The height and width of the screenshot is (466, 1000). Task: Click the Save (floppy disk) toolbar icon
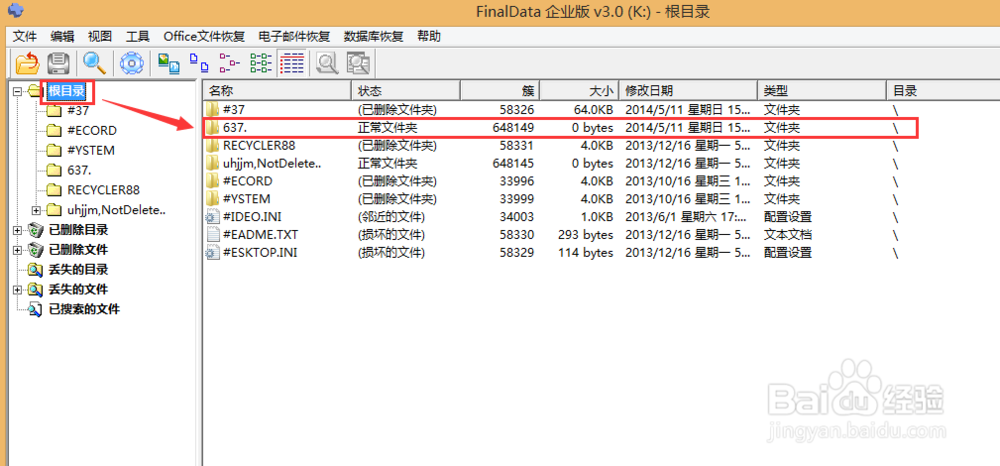[x=58, y=63]
